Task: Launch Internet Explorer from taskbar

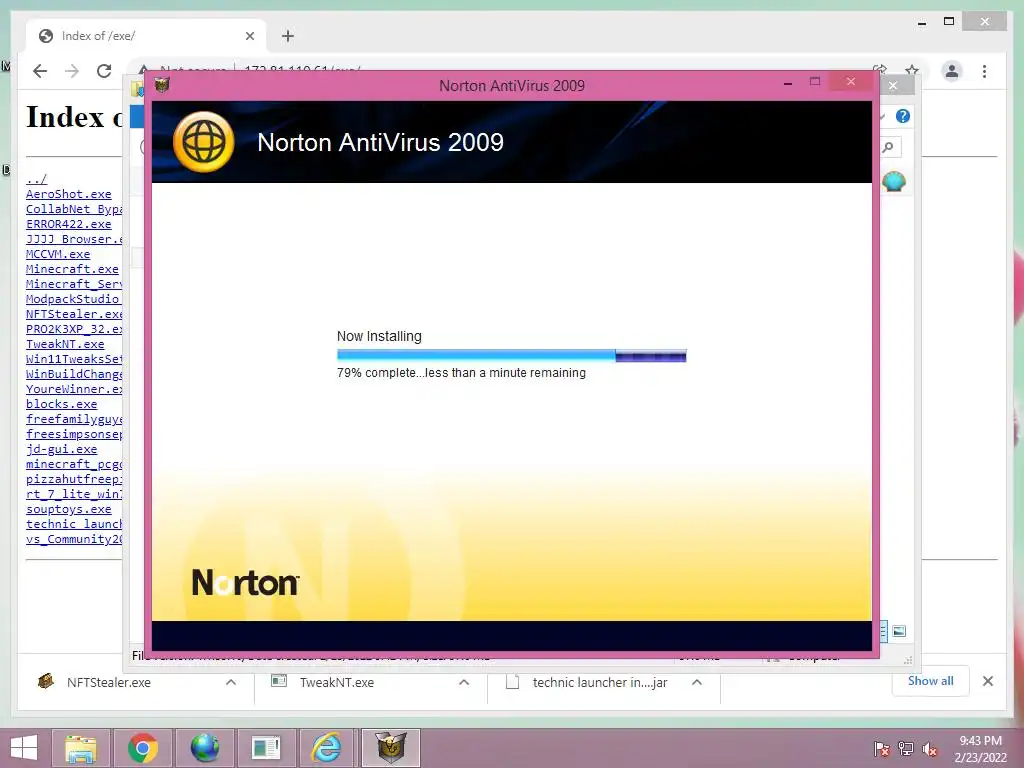Action: [x=327, y=748]
